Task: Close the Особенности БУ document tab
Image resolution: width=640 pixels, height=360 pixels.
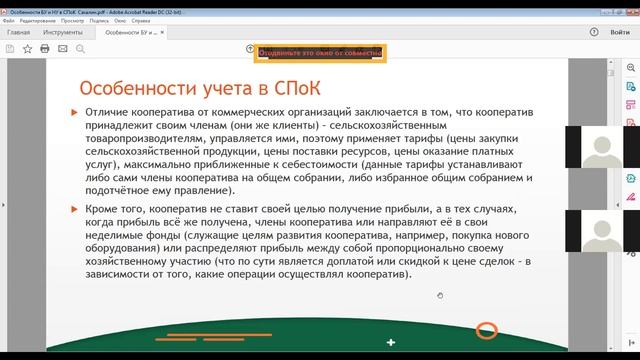Action: tap(162, 32)
